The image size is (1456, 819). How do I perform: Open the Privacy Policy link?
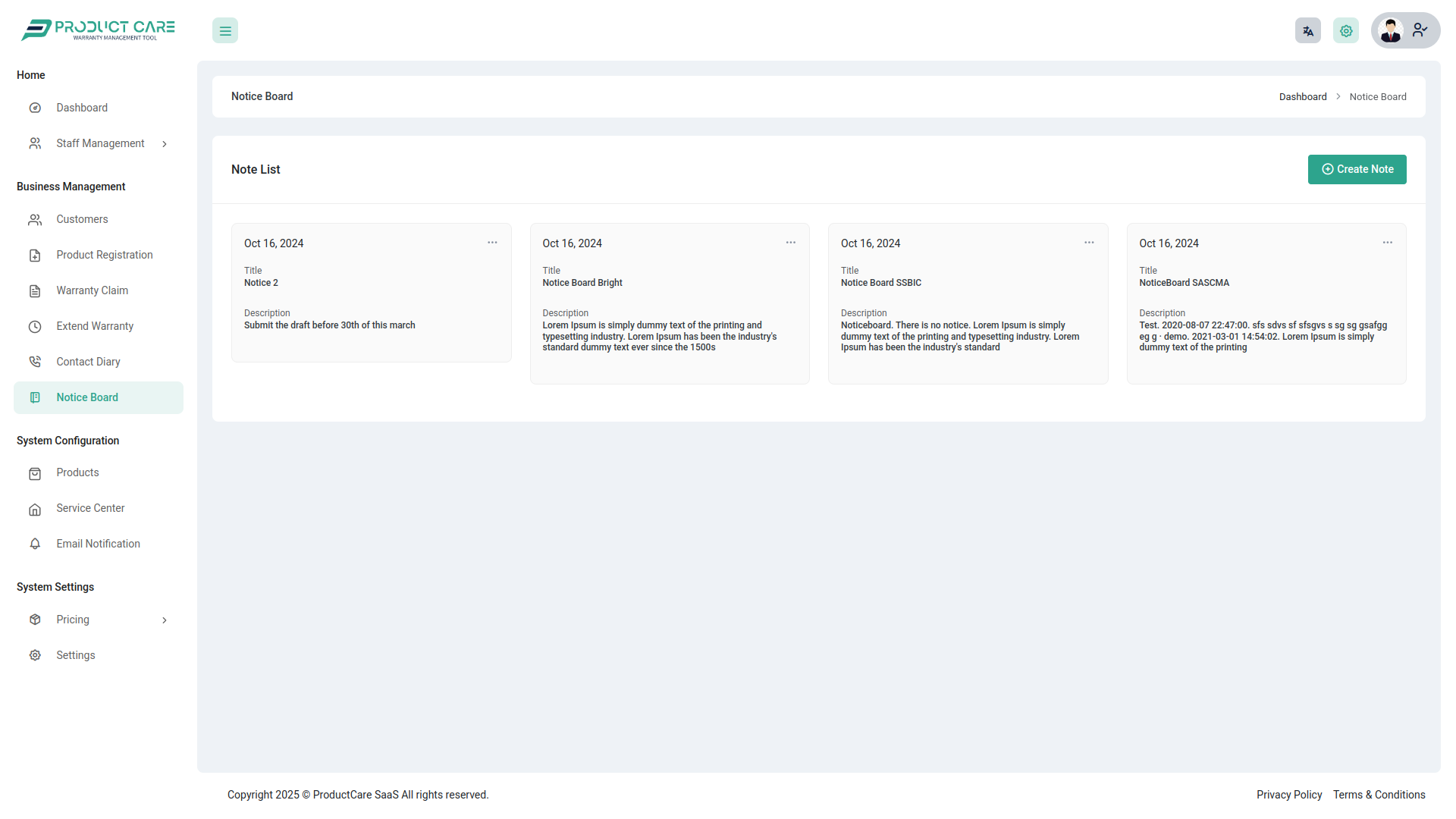(1288, 795)
